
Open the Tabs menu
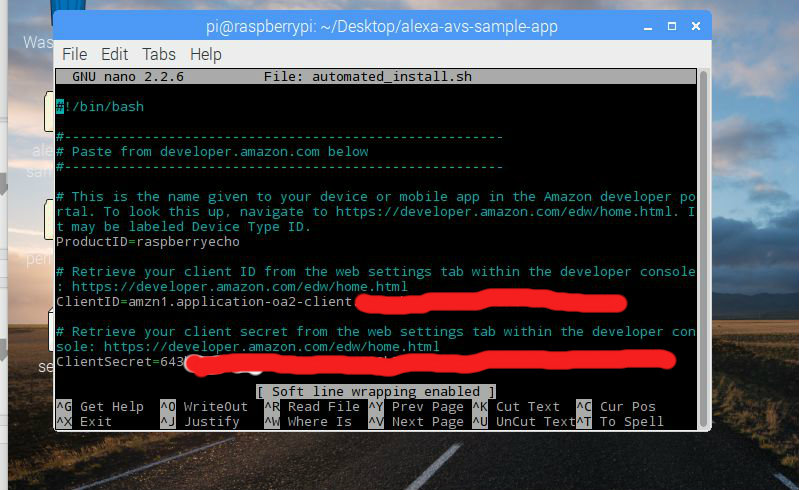click(x=158, y=54)
